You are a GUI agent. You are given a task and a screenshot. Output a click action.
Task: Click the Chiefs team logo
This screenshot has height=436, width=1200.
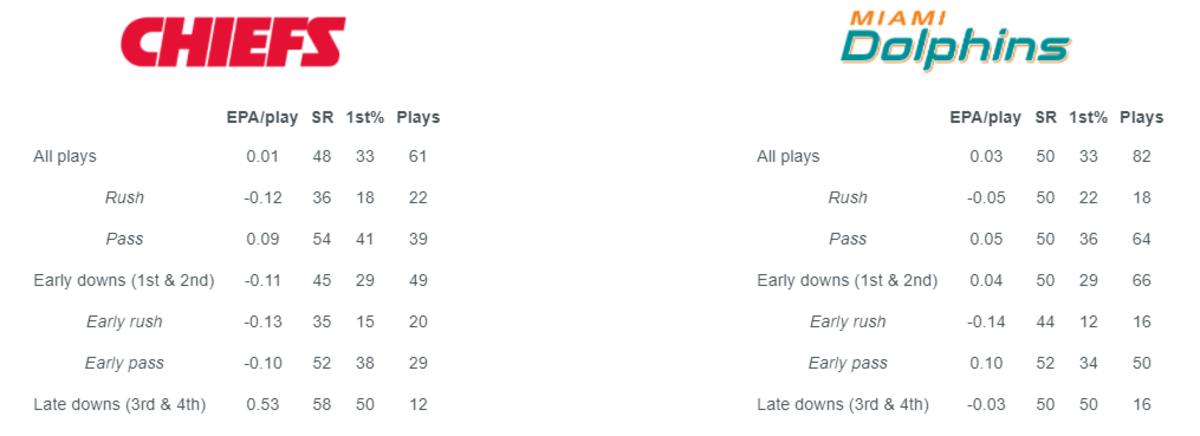232,44
